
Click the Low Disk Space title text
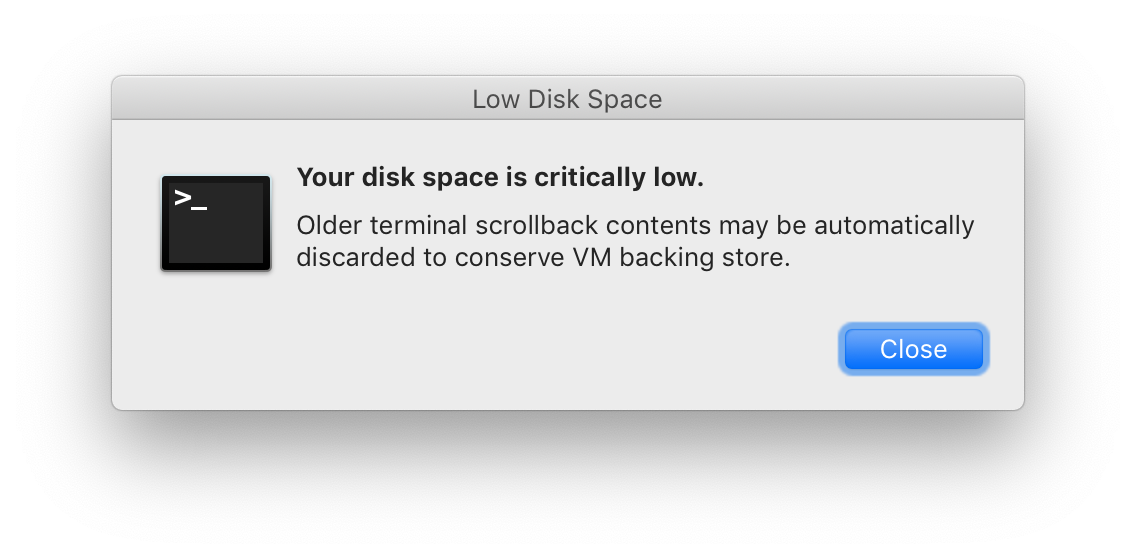(x=567, y=99)
